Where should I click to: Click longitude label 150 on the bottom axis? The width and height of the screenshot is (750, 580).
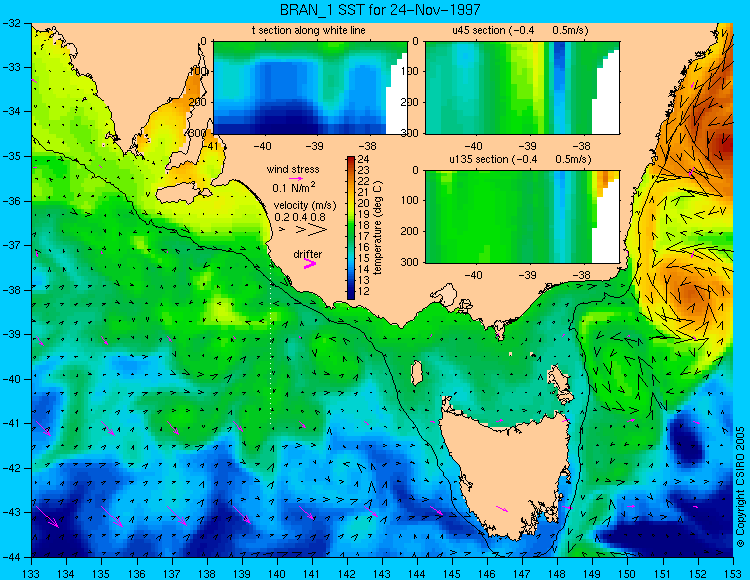click(x=628, y=573)
